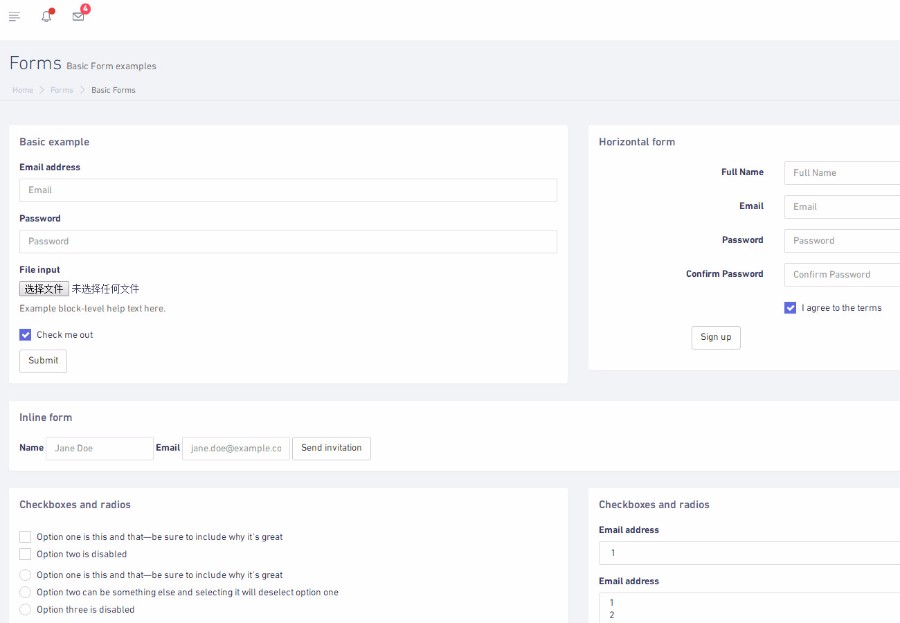The height and width of the screenshot is (623, 900).
Task: Click the Horizontal form card title
Action: click(637, 142)
